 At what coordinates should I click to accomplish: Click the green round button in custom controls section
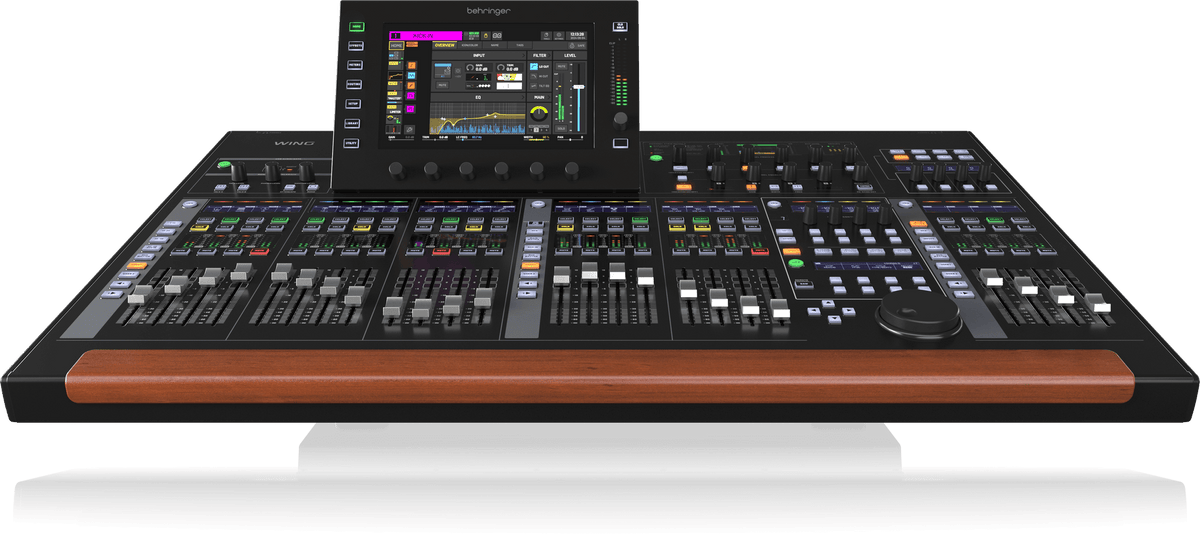click(x=796, y=264)
